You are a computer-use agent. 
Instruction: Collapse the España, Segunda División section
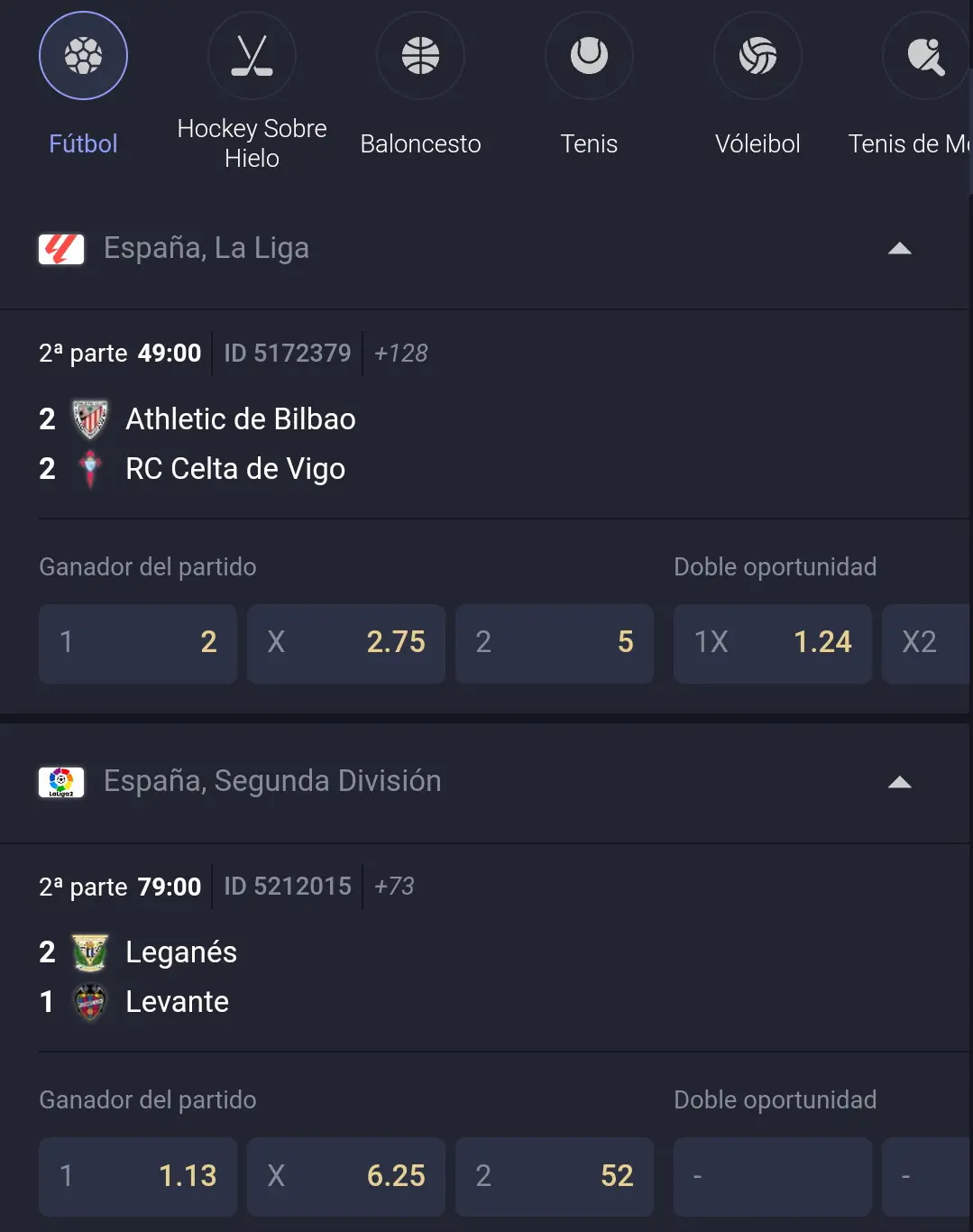(900, 782)
